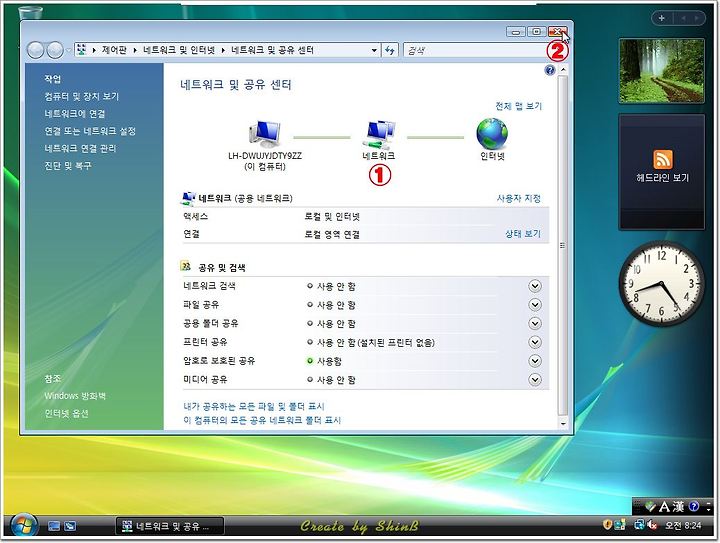Expand the 네트워크 검색 setting

(x=534, y=286)
